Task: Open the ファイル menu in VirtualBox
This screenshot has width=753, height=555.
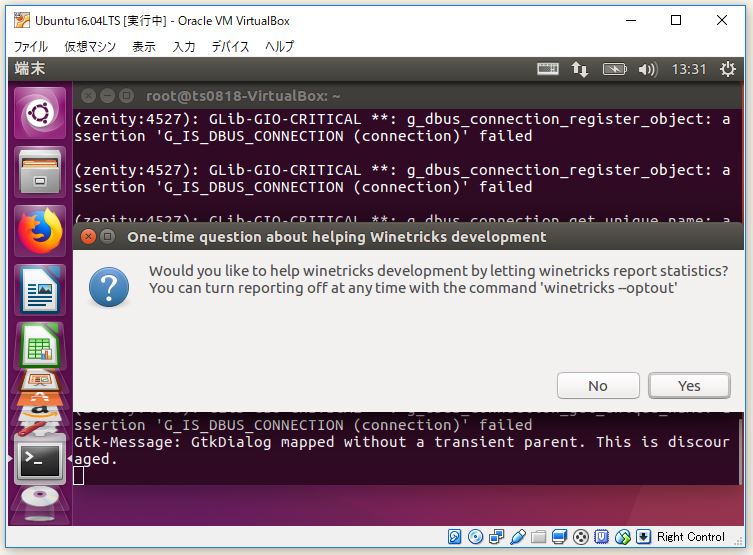Action: (31, 46)
